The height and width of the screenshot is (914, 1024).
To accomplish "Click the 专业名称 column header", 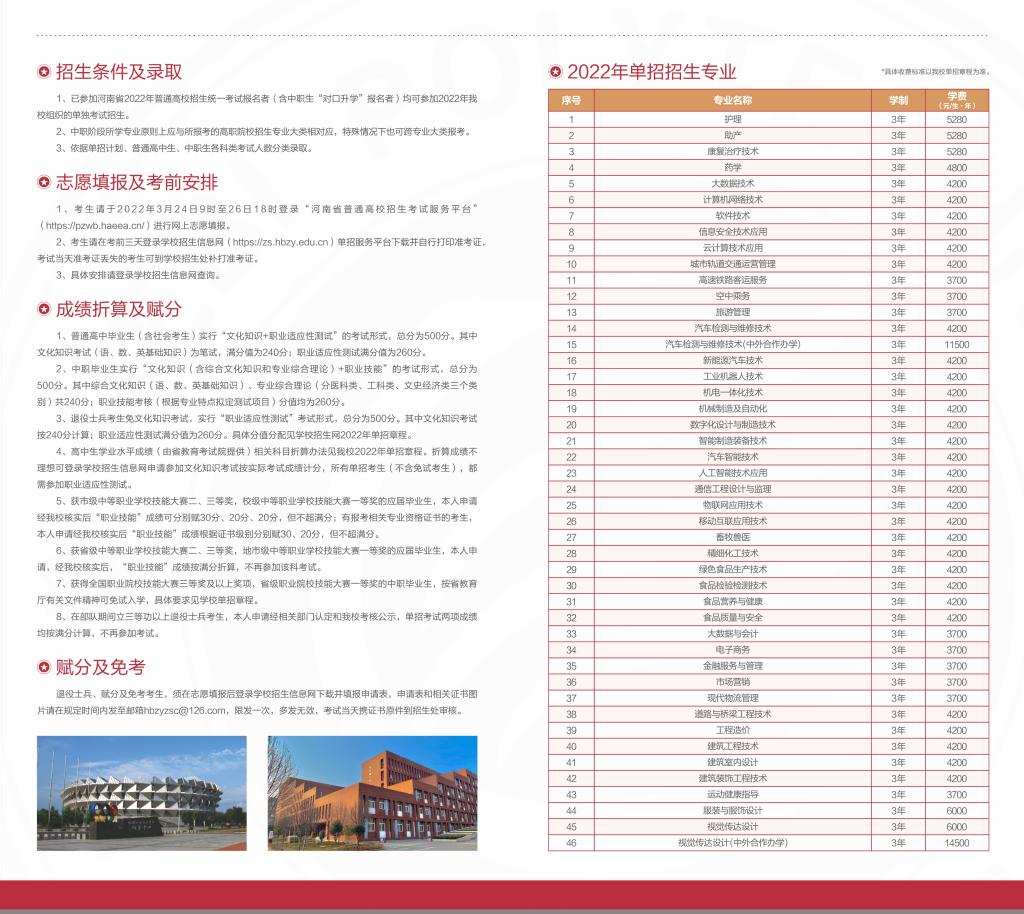I will click(x=732, y=100).
